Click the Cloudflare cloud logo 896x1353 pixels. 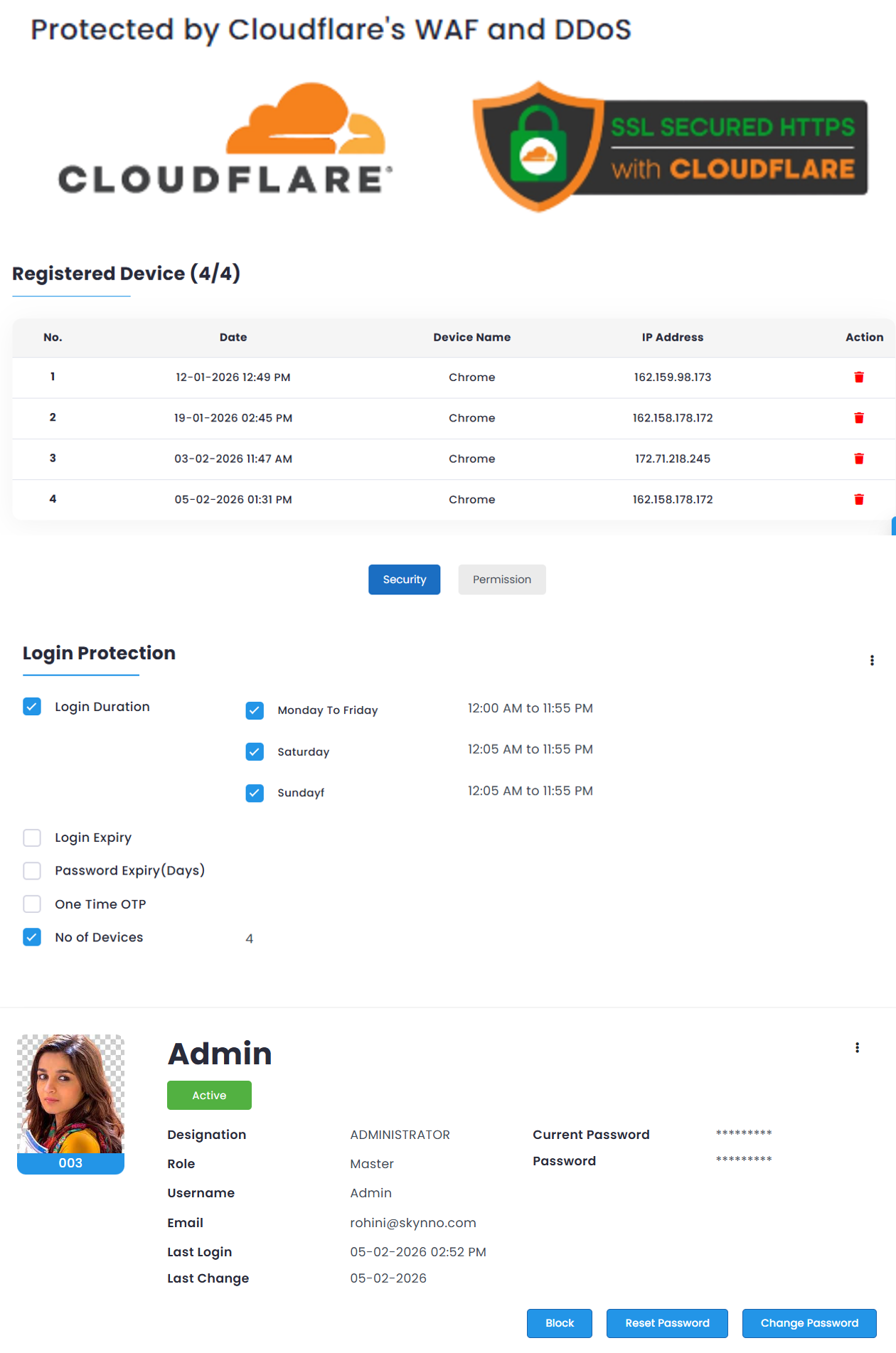(x=225, y=139)
